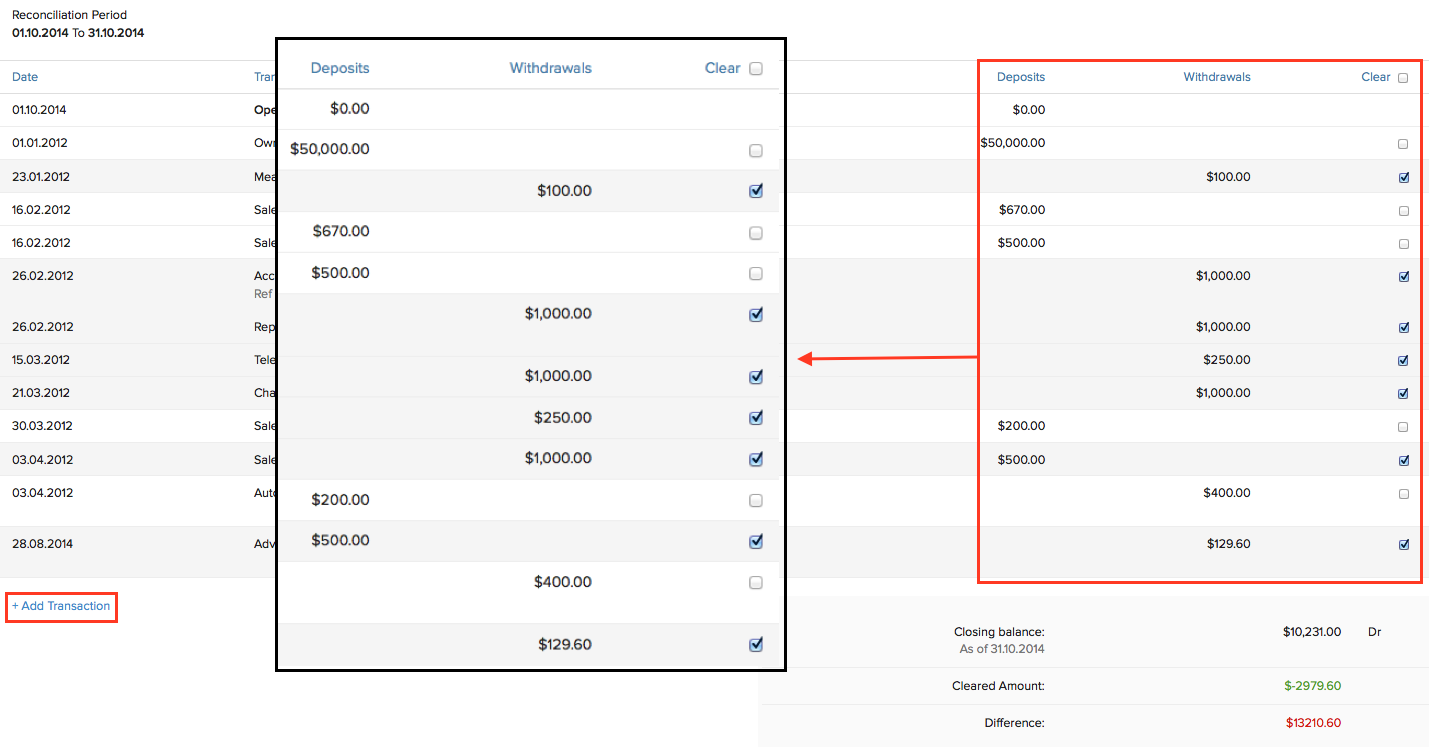Click Deposits header in the enlarged inset

(340, 69)
